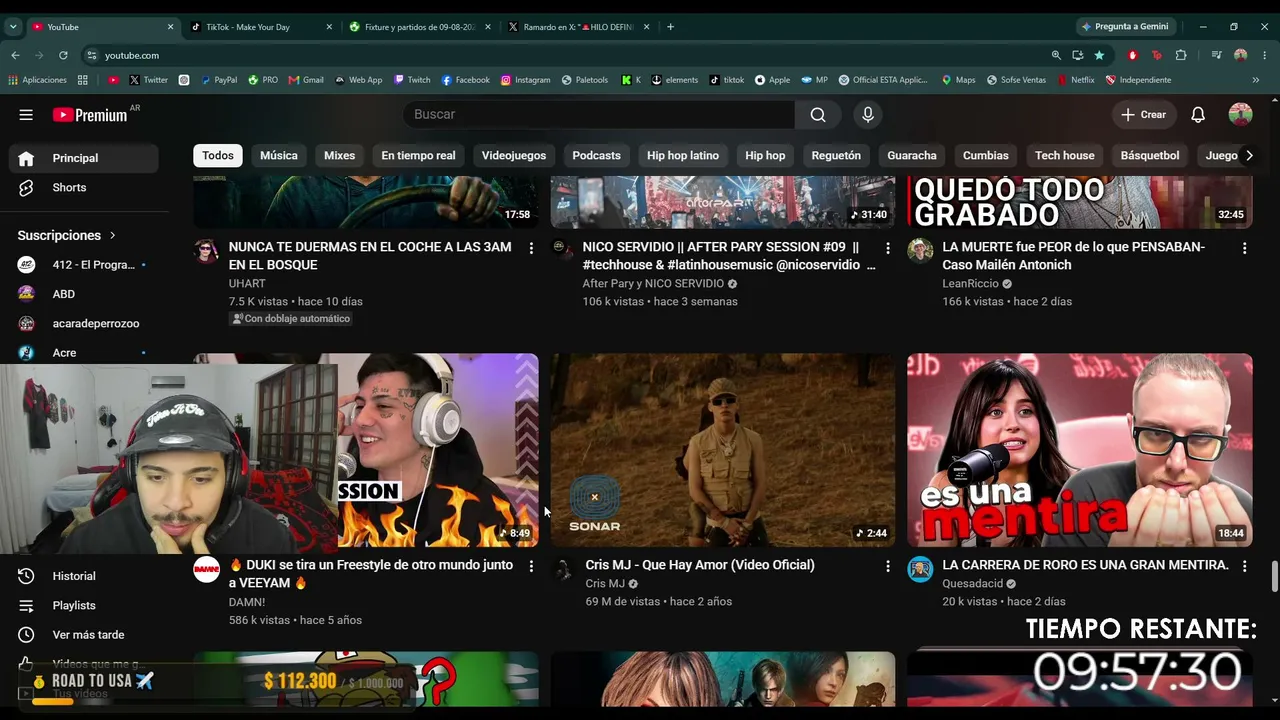Show more filter chips with right arrow
The width and height of the screenshot is (1280, 720).
[x=1248, y=156]
